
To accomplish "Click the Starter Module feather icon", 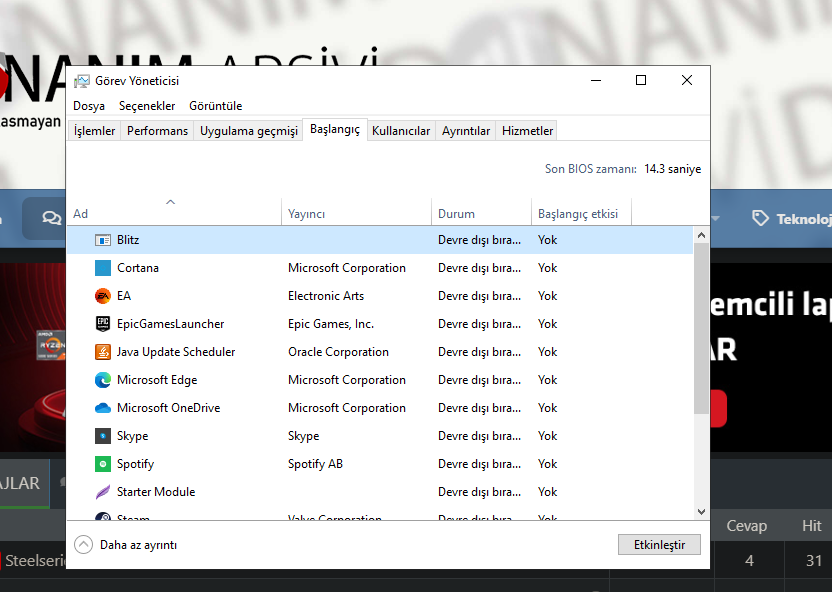I will [102, 492].
